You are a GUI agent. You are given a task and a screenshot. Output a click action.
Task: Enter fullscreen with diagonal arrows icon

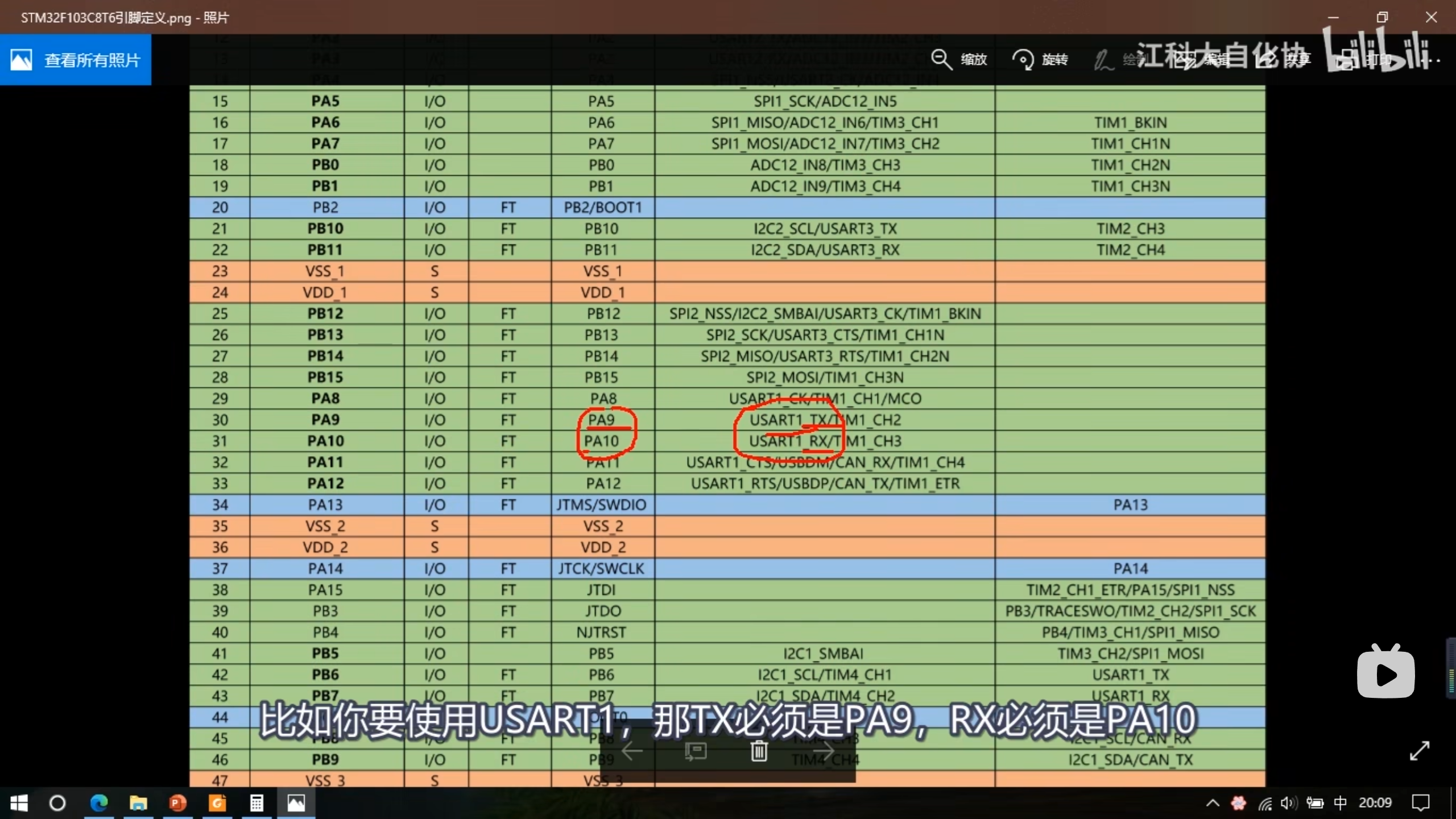[1419, 751]
